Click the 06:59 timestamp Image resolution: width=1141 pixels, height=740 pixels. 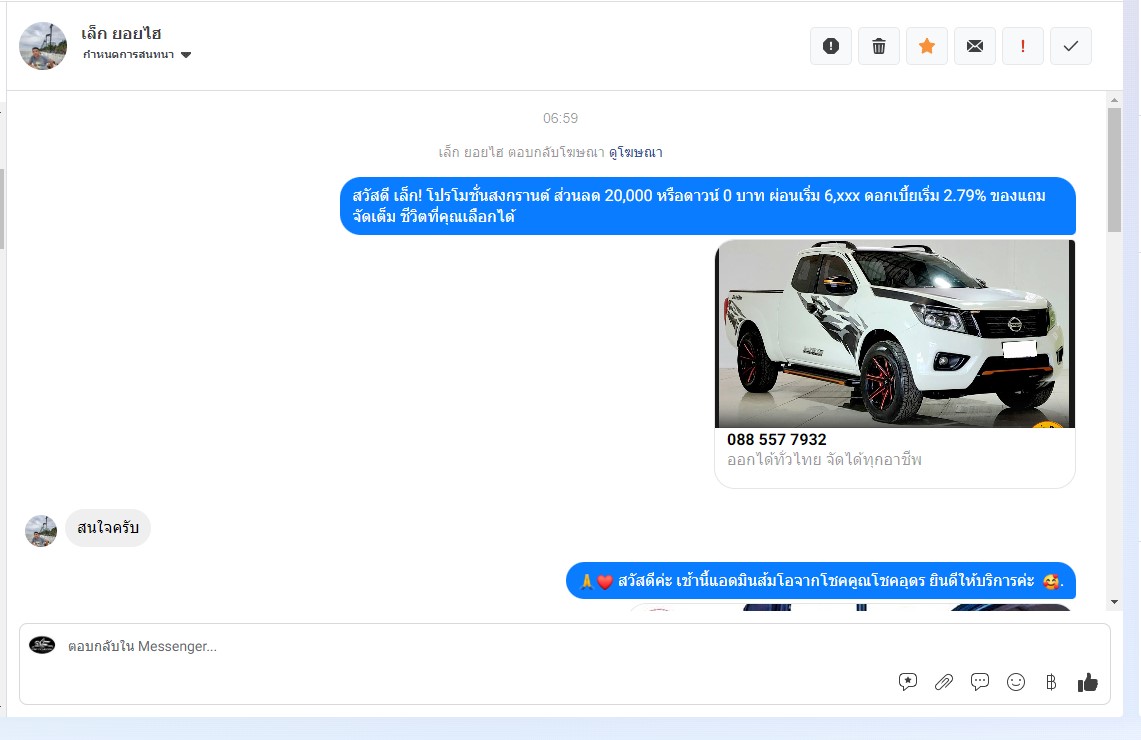point(560,118)
